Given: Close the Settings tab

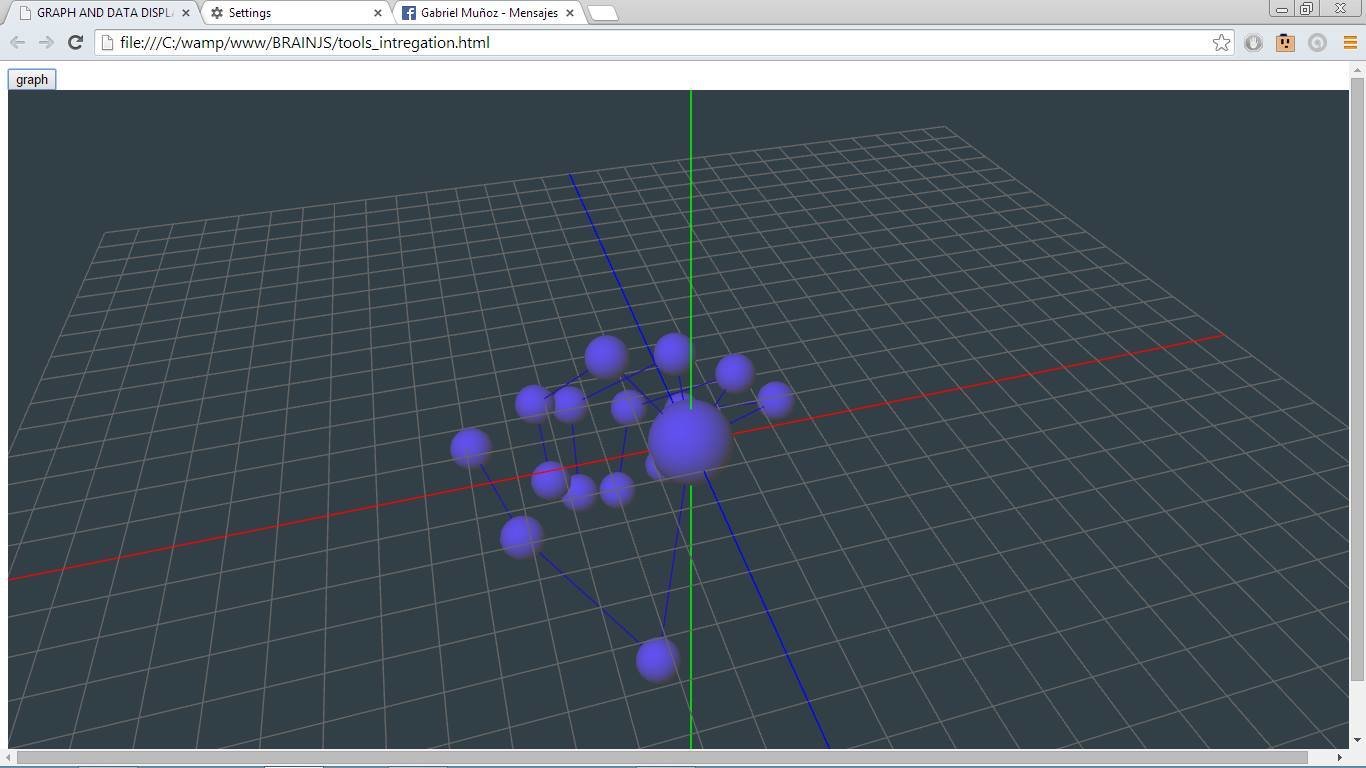Looking at the screenshot, I should [377, 13].
